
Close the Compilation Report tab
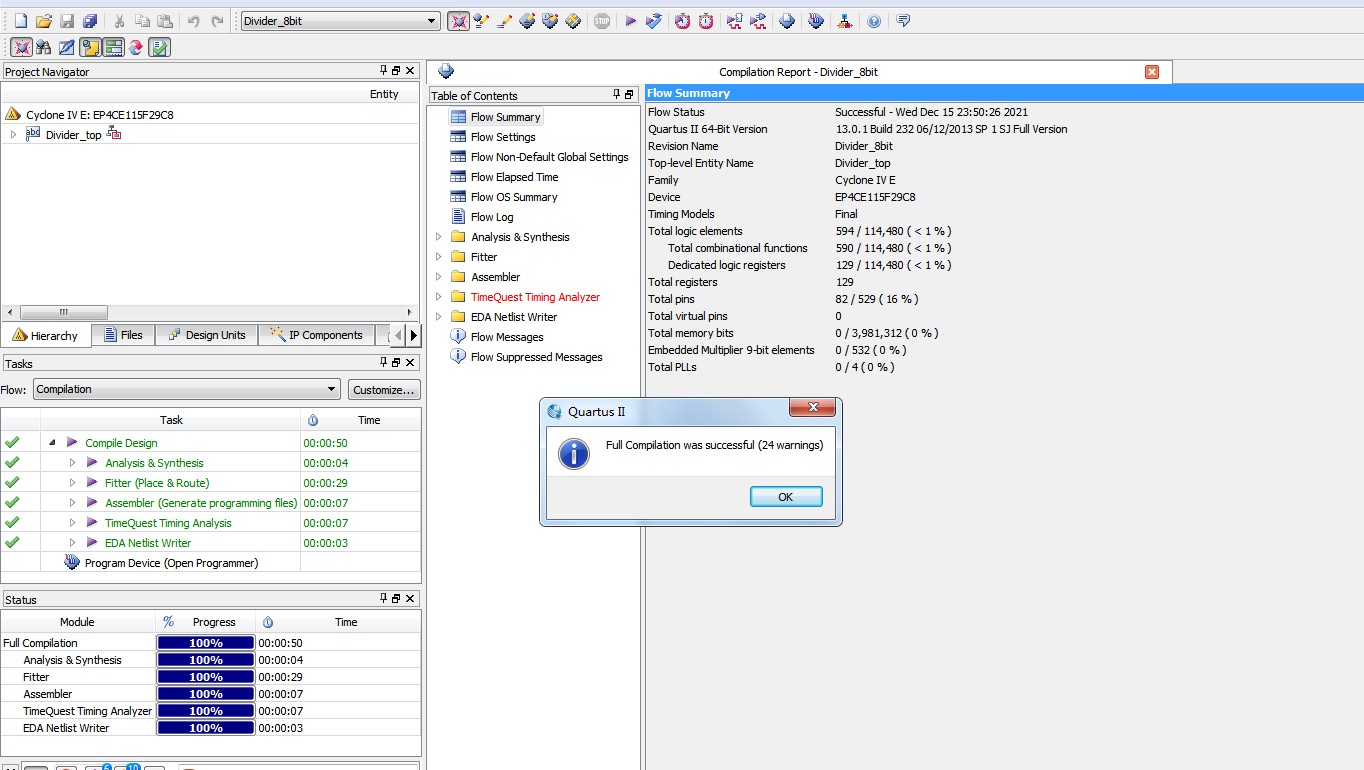coord(1152,72)
